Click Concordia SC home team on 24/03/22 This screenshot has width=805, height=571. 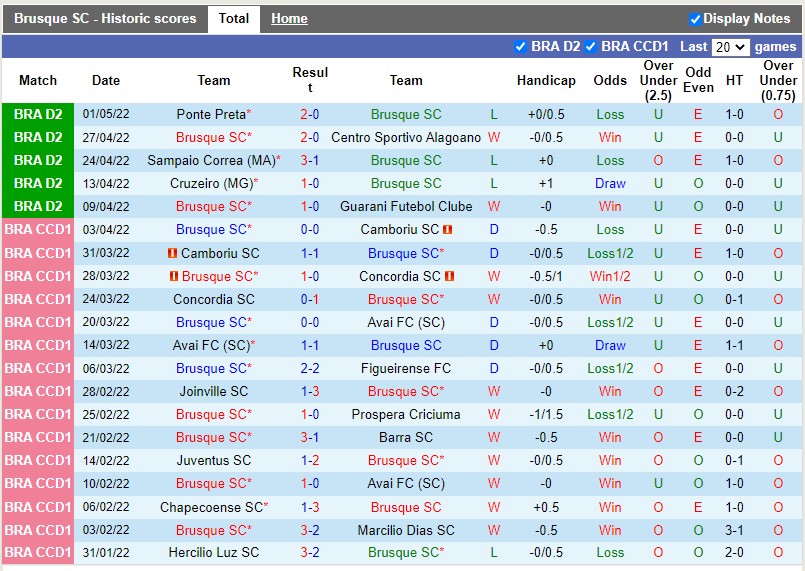(x=214, y=299)
